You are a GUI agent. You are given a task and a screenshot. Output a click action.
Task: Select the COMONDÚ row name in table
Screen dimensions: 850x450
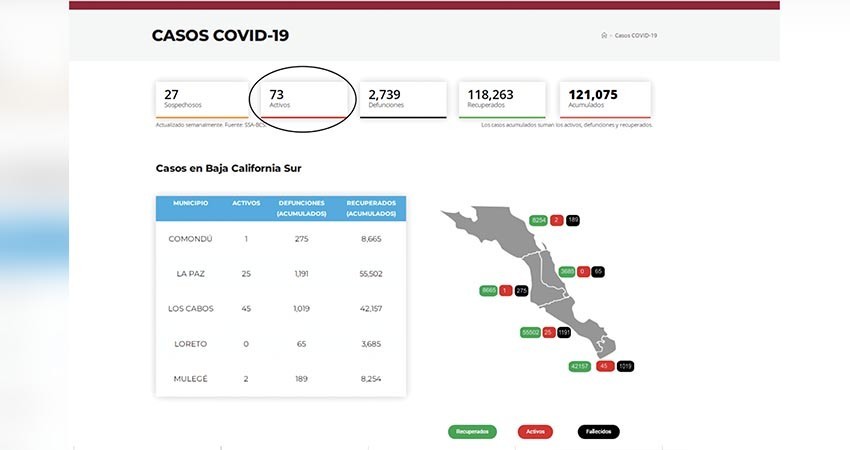[190, 239]
